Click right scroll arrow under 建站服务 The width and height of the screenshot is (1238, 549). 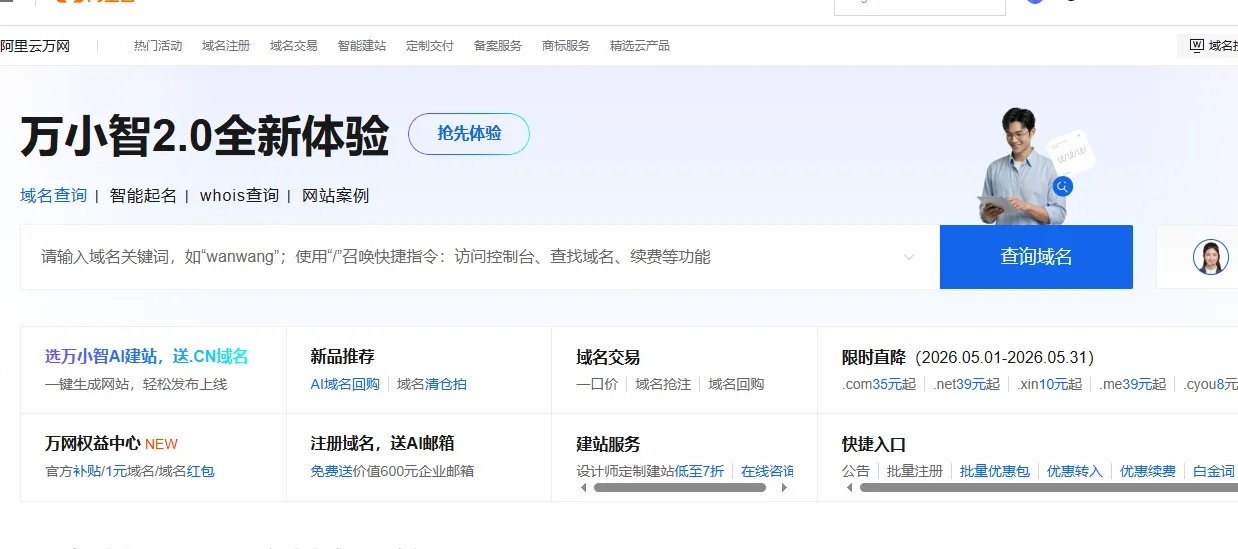coord(785,488)
